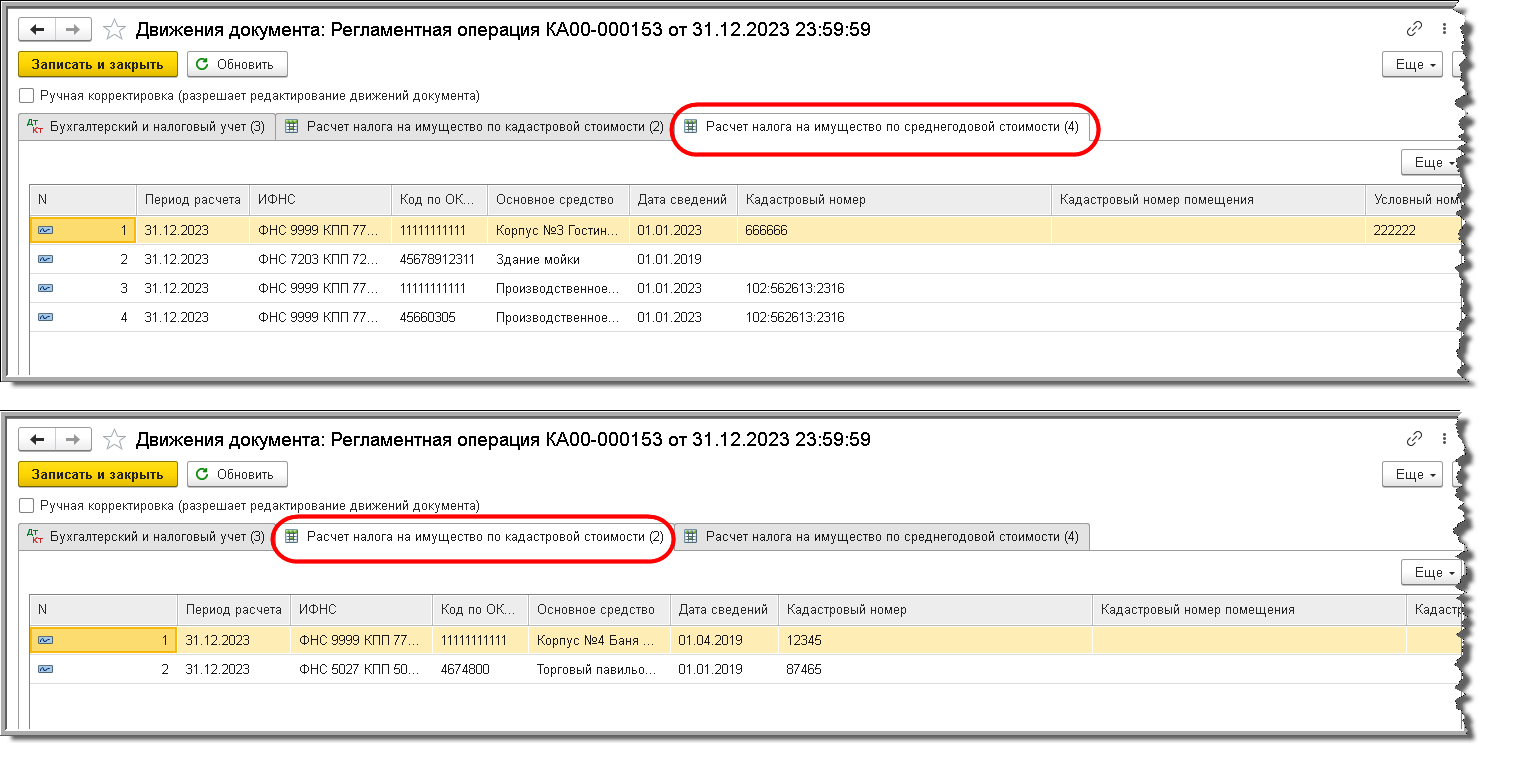Click record icon of row with code 45660305
Screen dimensions: 1522x764
pos(46,317)
